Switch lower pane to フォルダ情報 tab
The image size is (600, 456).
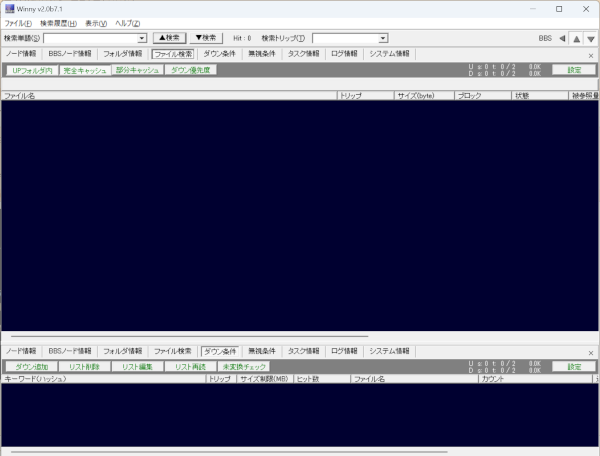(x=123, y=351)
